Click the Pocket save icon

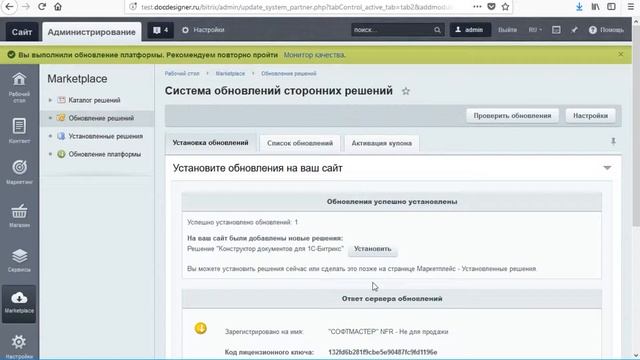[491, 7]
